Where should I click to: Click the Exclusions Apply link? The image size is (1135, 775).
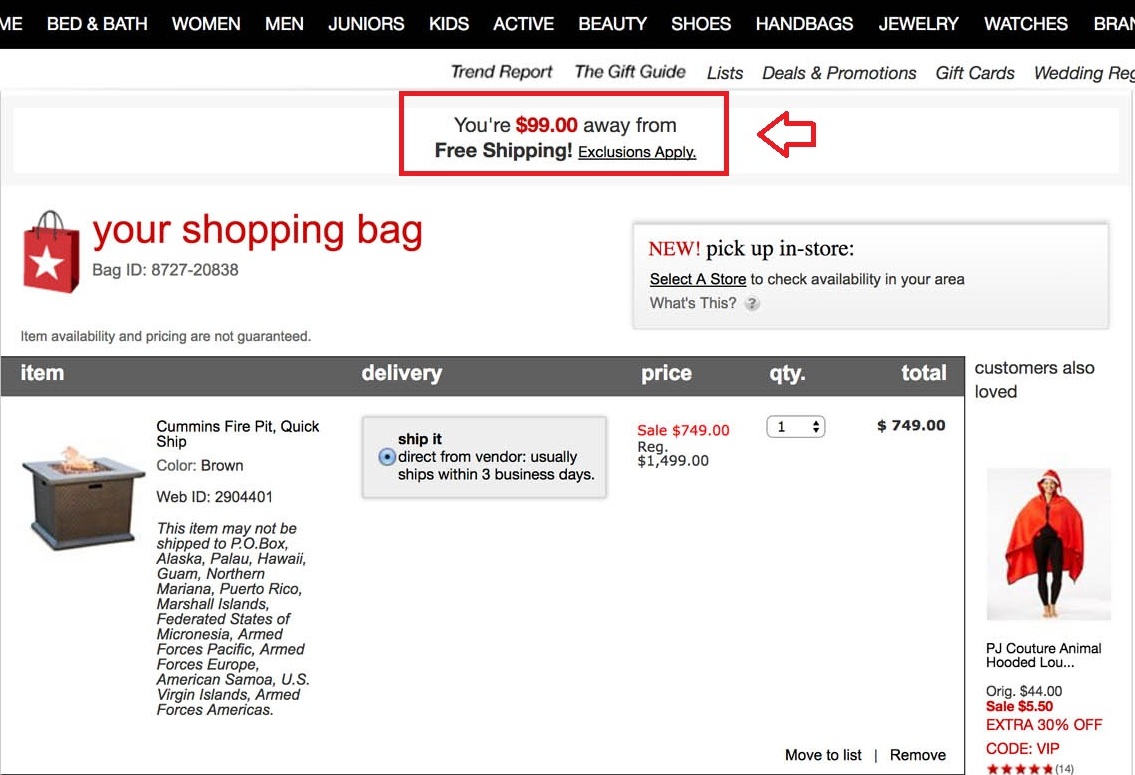click(637, 152)
